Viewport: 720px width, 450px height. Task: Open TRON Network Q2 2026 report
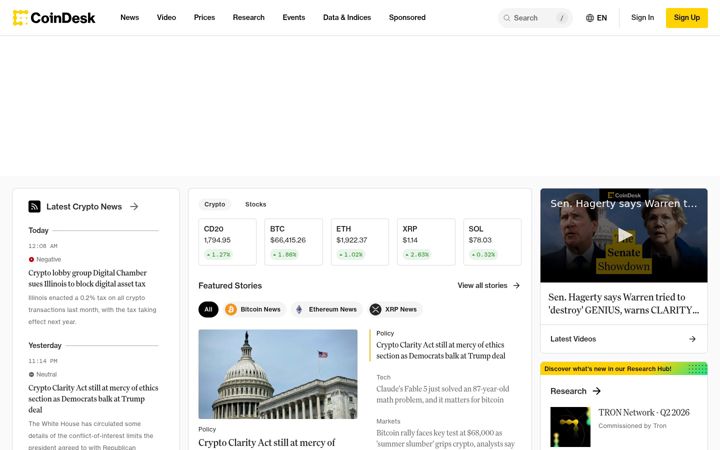pos(644,412)
